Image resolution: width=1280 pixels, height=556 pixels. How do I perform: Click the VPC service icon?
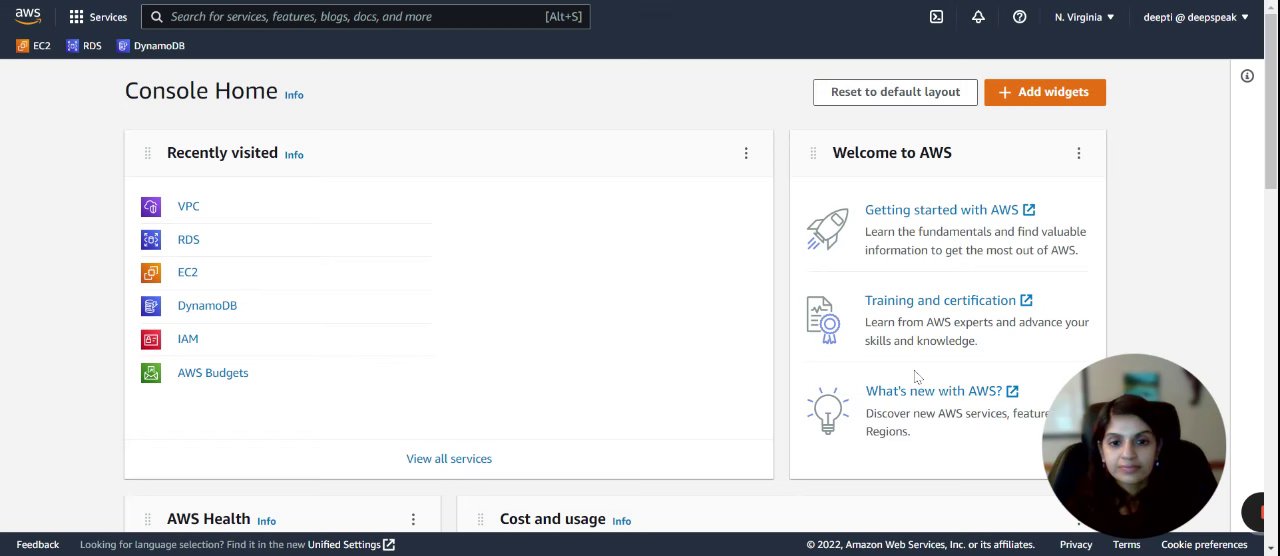[x=151, y=207]
